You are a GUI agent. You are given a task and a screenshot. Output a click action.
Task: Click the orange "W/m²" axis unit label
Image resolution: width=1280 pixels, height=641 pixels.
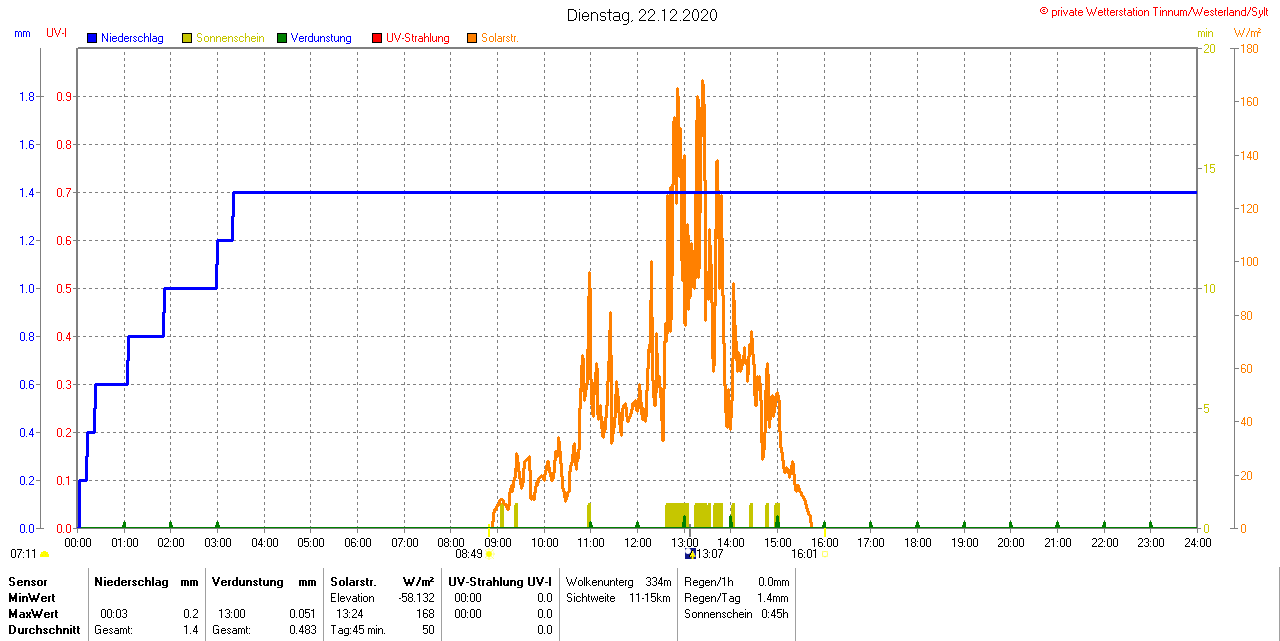(x=1248, y=33)
